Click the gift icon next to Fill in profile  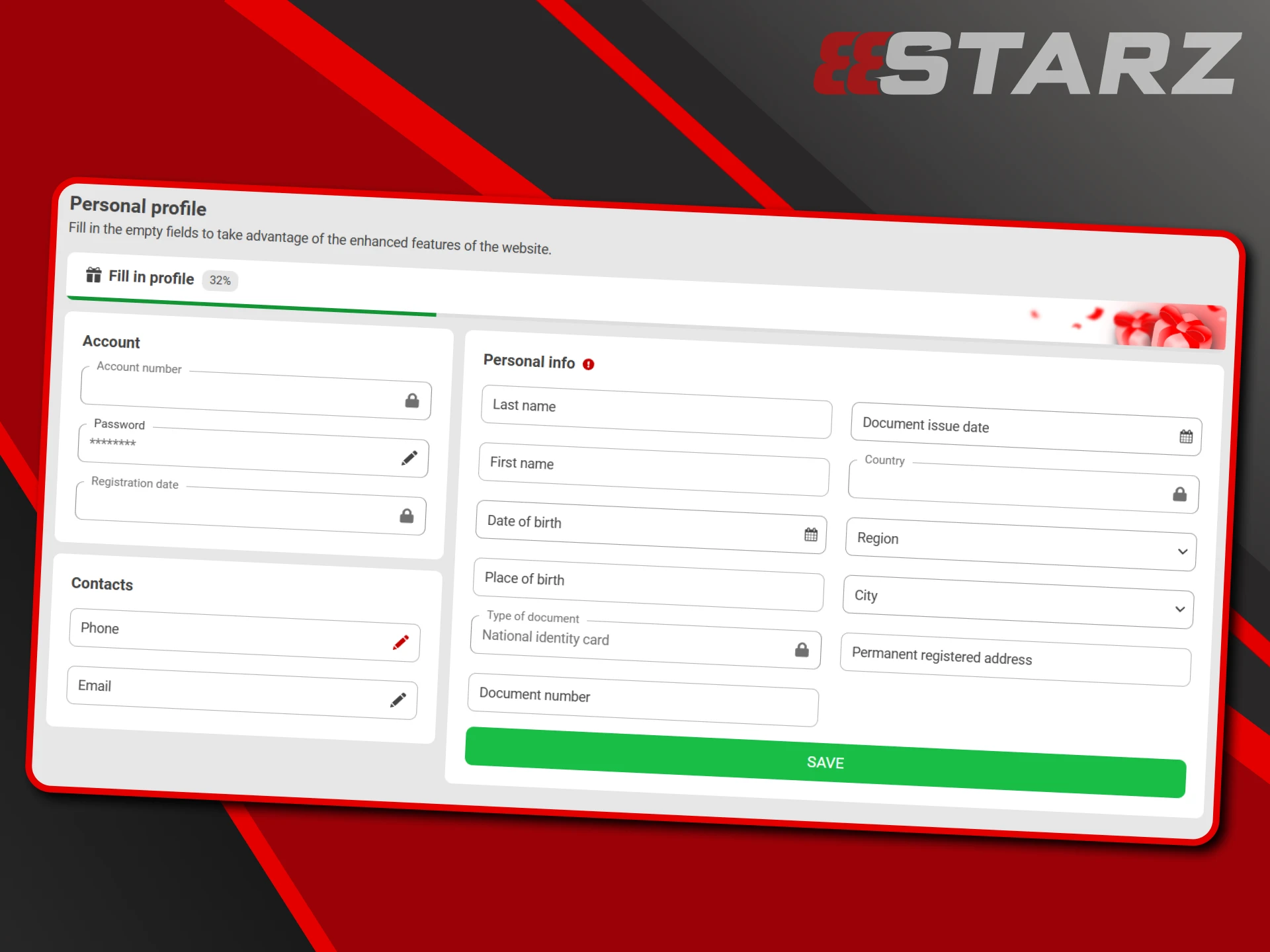[x=93, y=274]
